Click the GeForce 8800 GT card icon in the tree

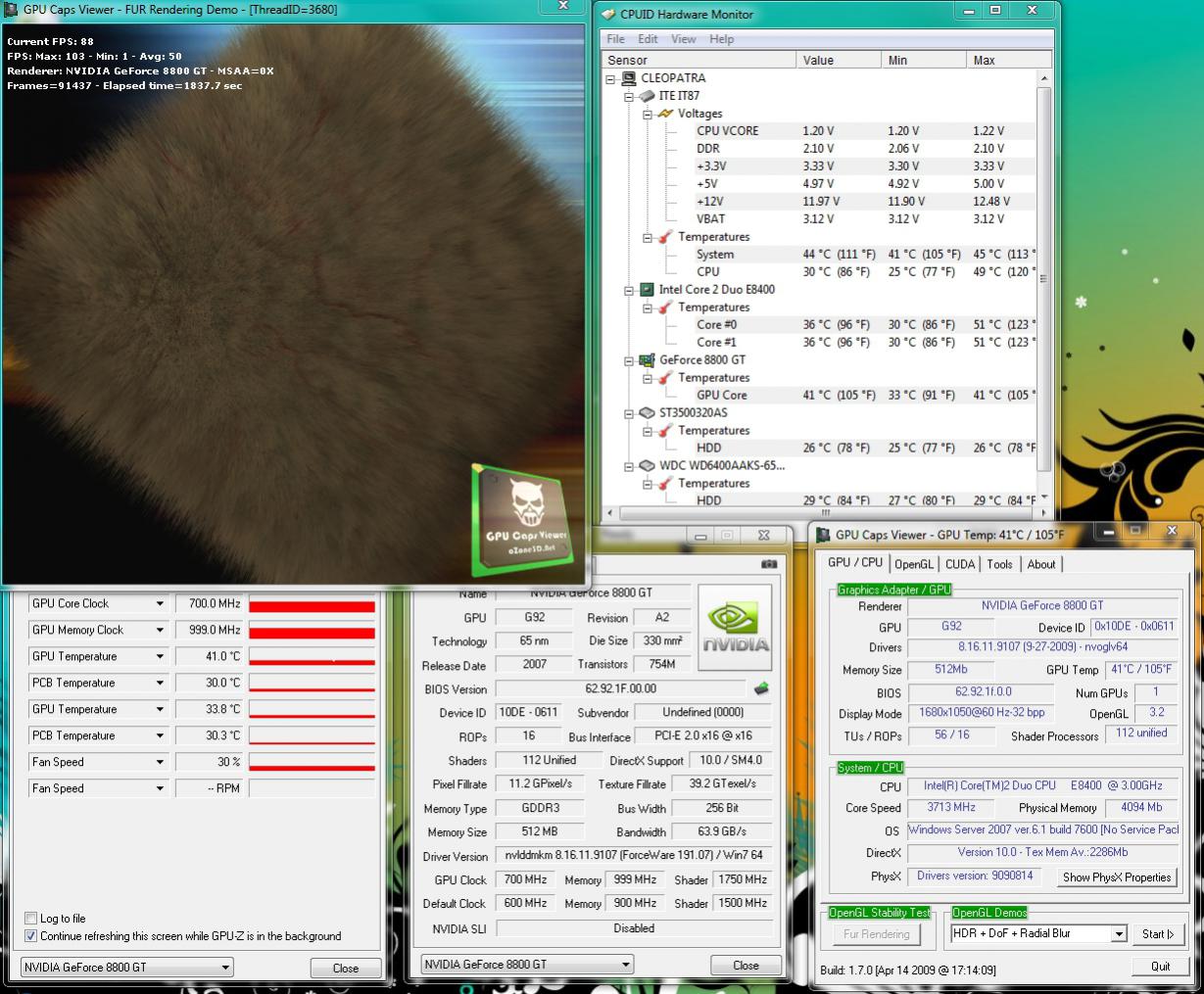tap(648, 360)
